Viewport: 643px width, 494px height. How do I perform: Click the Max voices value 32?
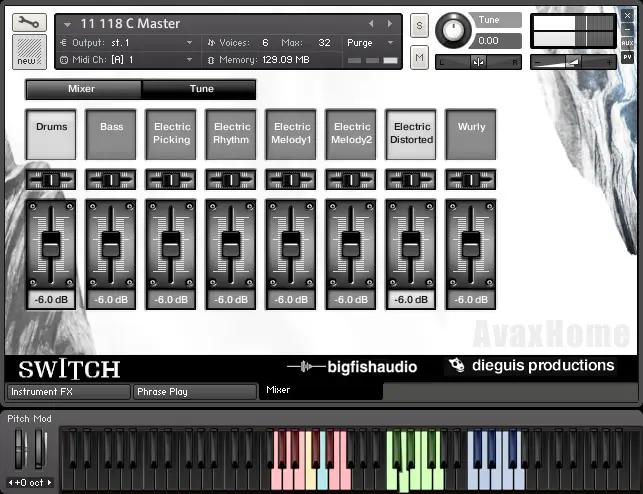coord(324,43)
